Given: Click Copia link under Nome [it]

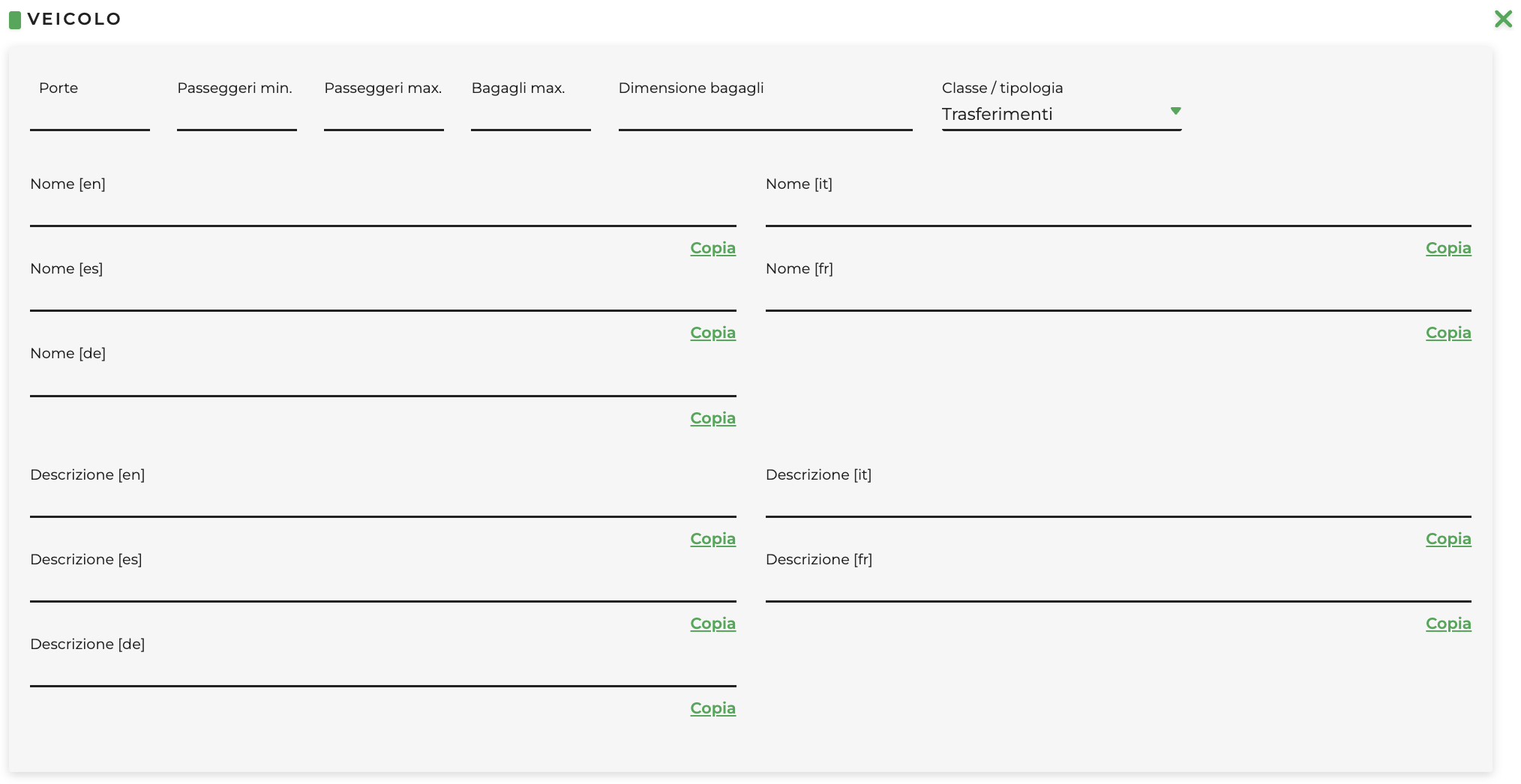Looking at the screenshot, I should (x=1447, y=248).
